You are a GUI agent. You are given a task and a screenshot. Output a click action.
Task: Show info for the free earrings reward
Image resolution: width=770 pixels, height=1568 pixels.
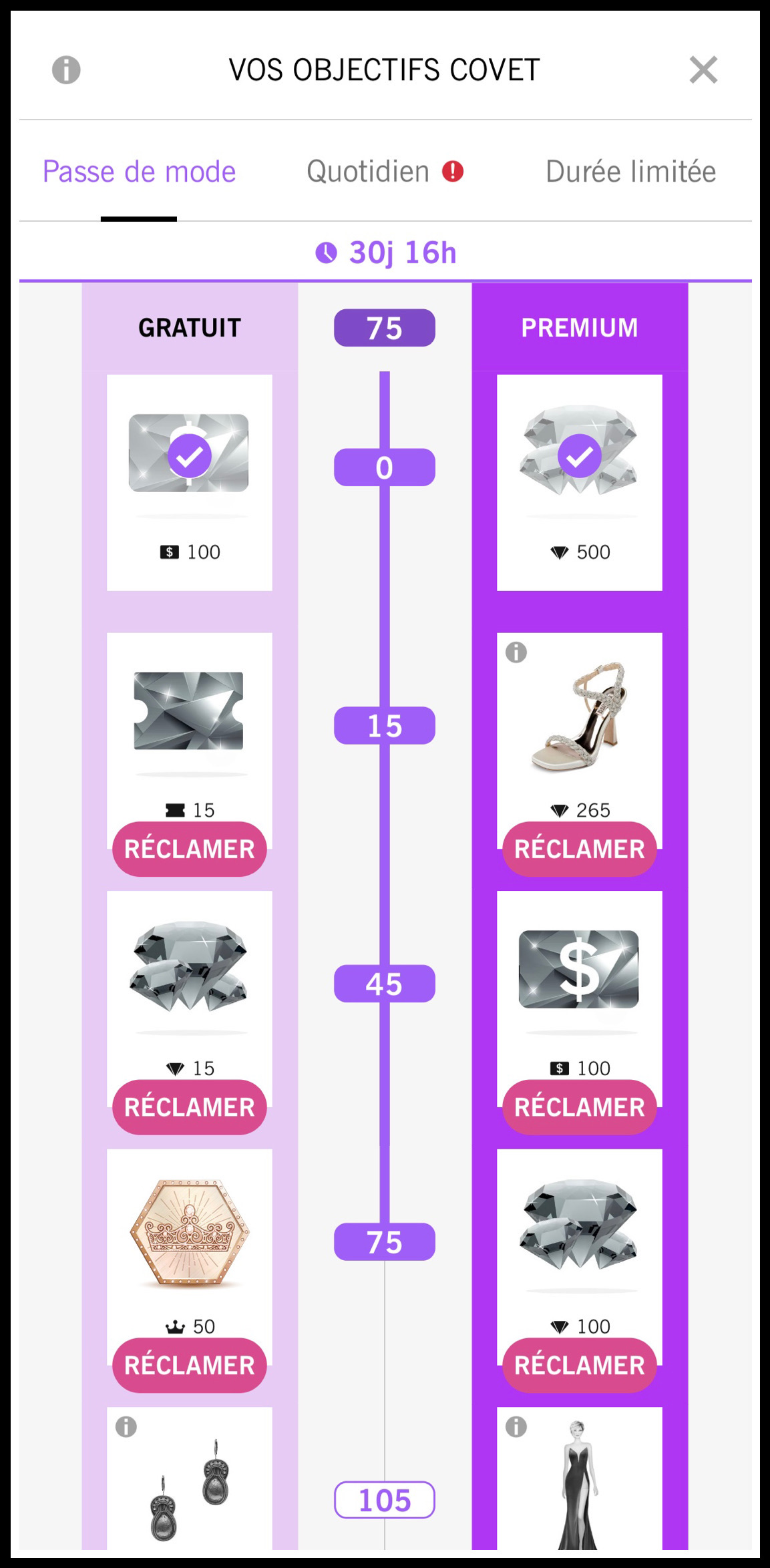pos(126,1427)
